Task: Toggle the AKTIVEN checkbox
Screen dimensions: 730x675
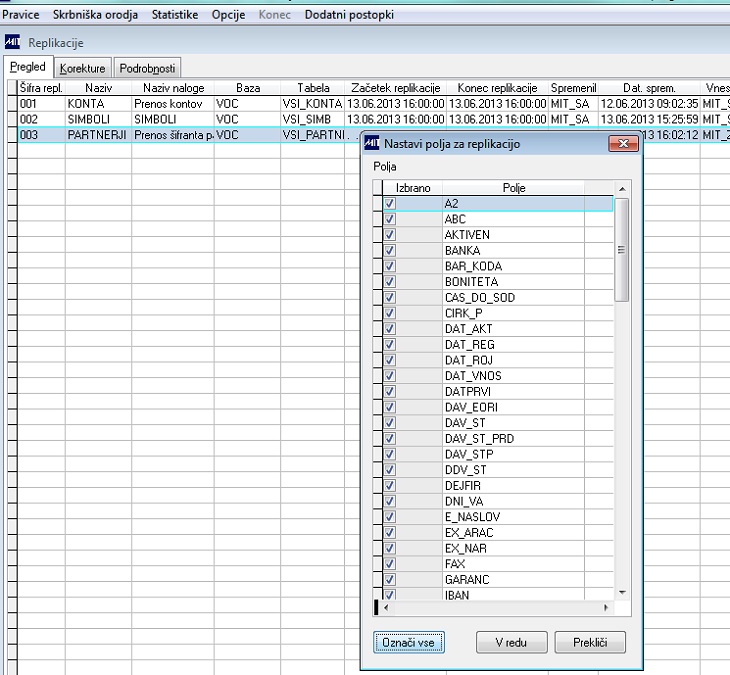Action: click(390, 235)
